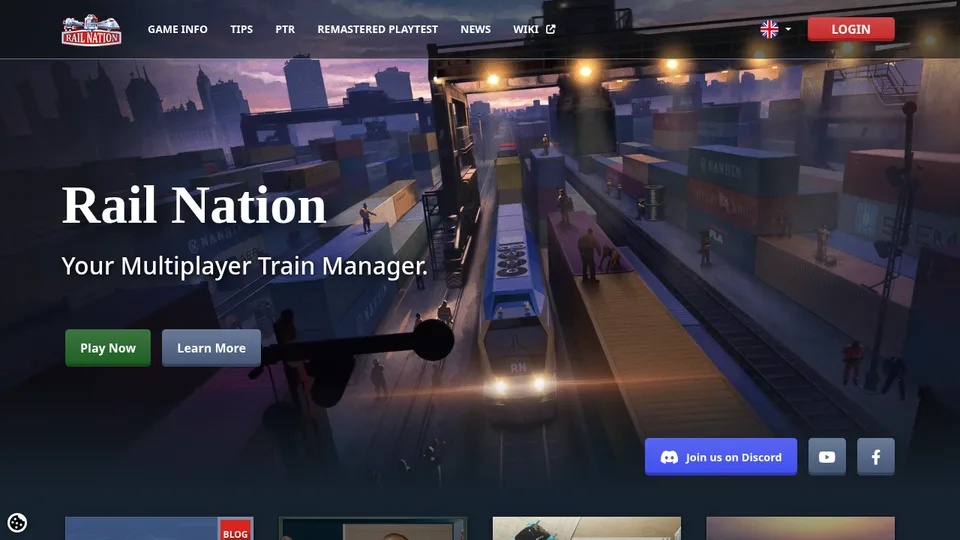Open the external WIKI link
The width and height of the screenshot is (960, 540).
click(x=534, y=29)
